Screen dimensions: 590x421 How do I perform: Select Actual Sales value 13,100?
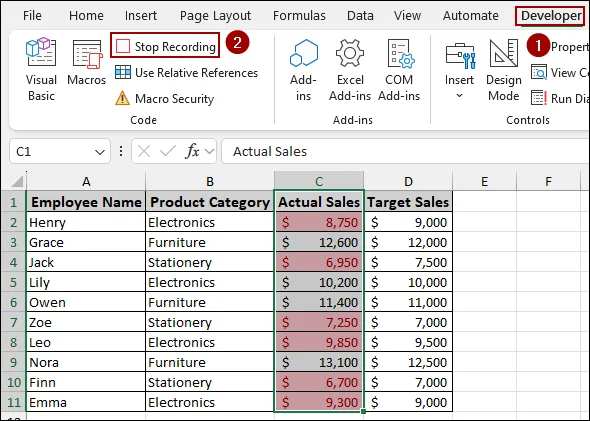[319, 362]
